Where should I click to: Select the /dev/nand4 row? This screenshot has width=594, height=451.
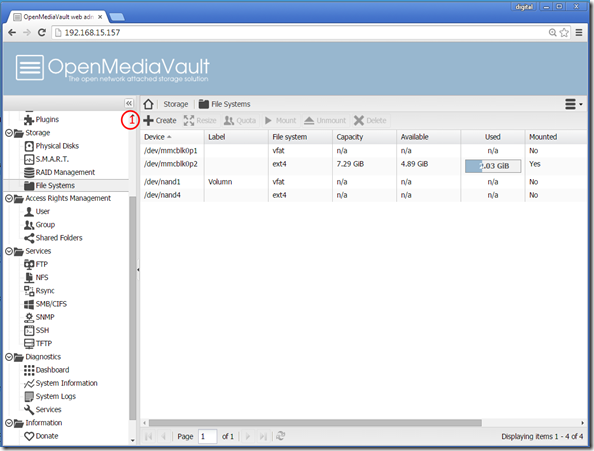coord(364,195)
